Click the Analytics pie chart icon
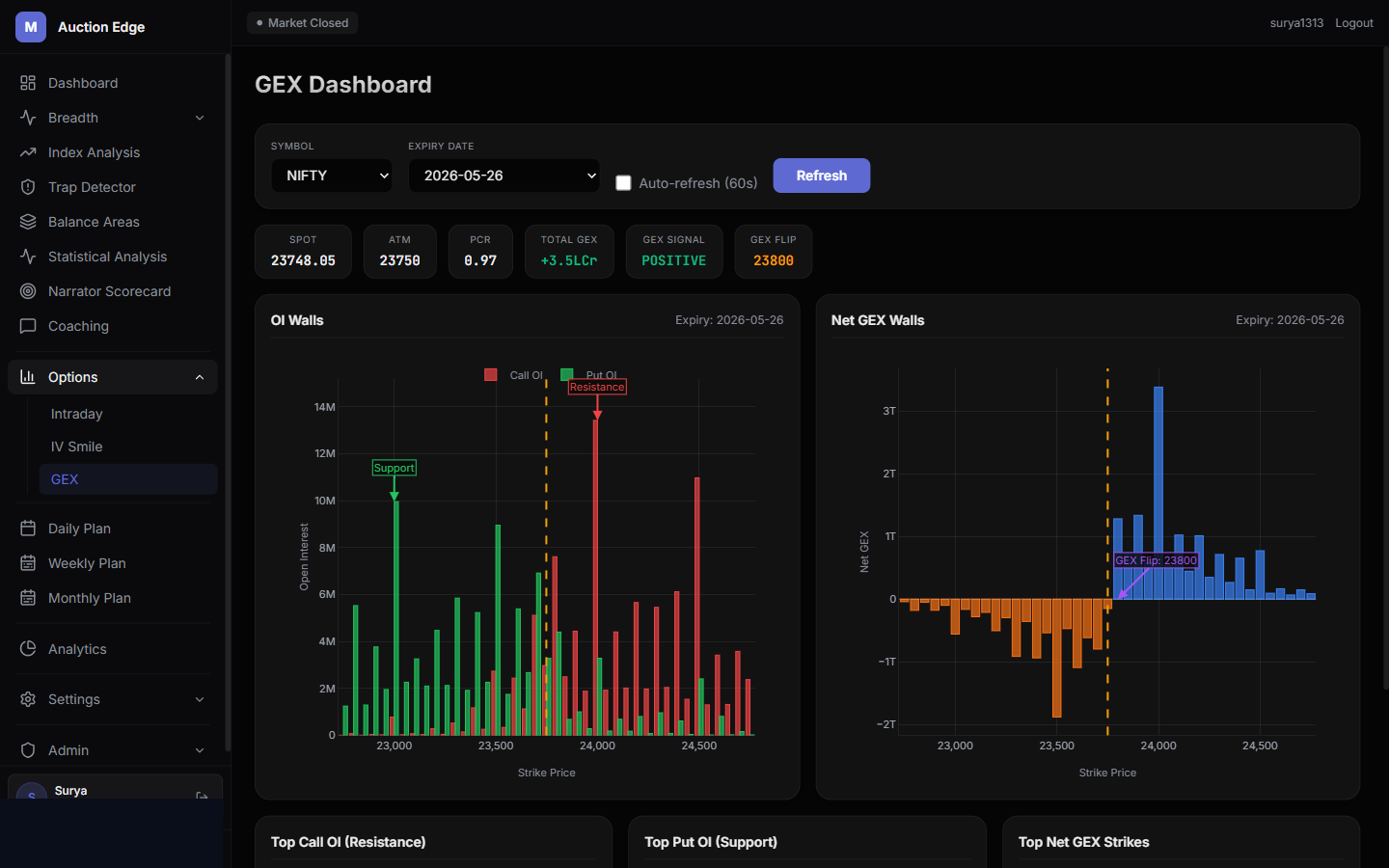1389x868 pixels. [x=28, y=649]
